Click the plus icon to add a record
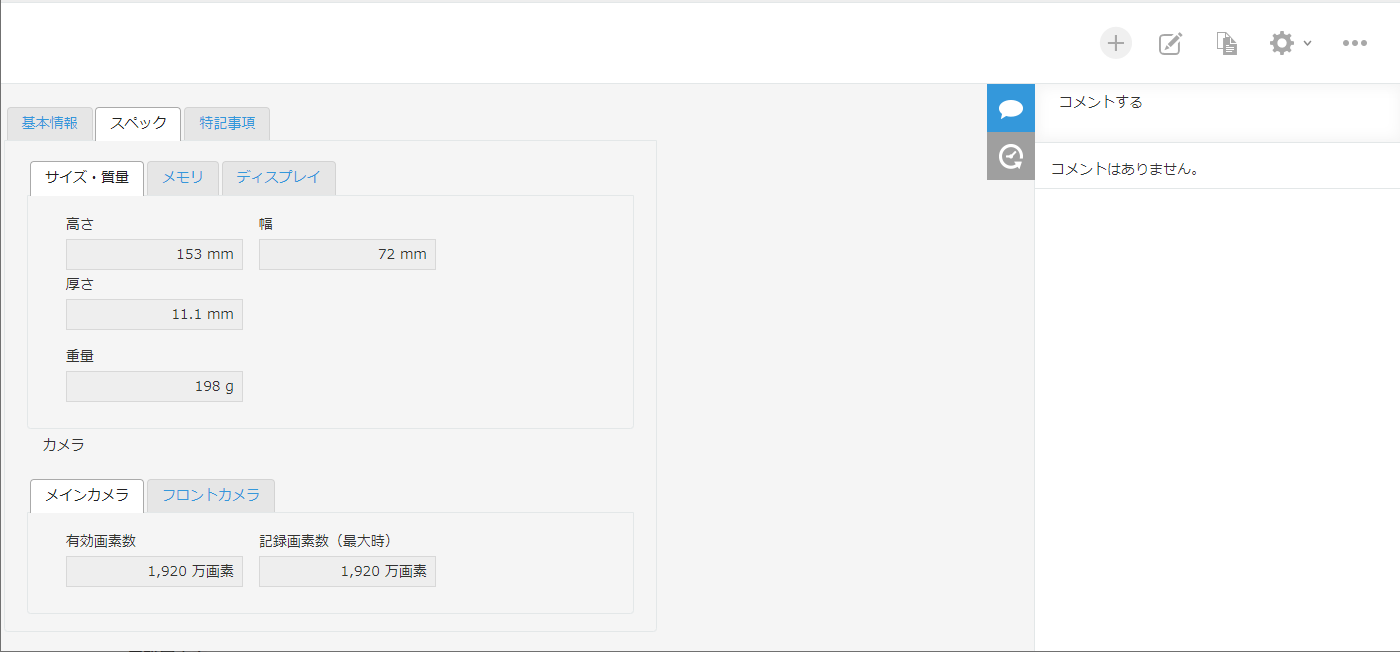1400x652 pixels. (x=1116, y=43)
